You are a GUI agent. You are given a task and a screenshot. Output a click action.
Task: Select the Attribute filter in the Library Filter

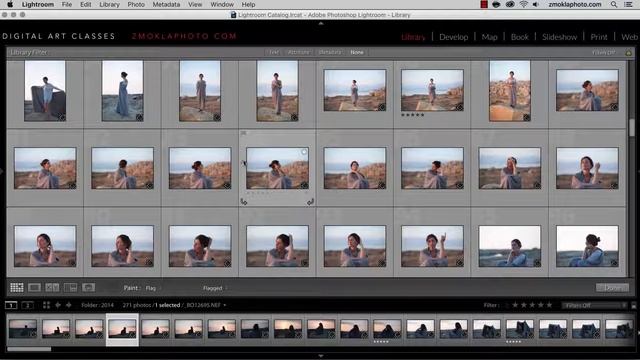pyautogui.click(x=299, y=52)
